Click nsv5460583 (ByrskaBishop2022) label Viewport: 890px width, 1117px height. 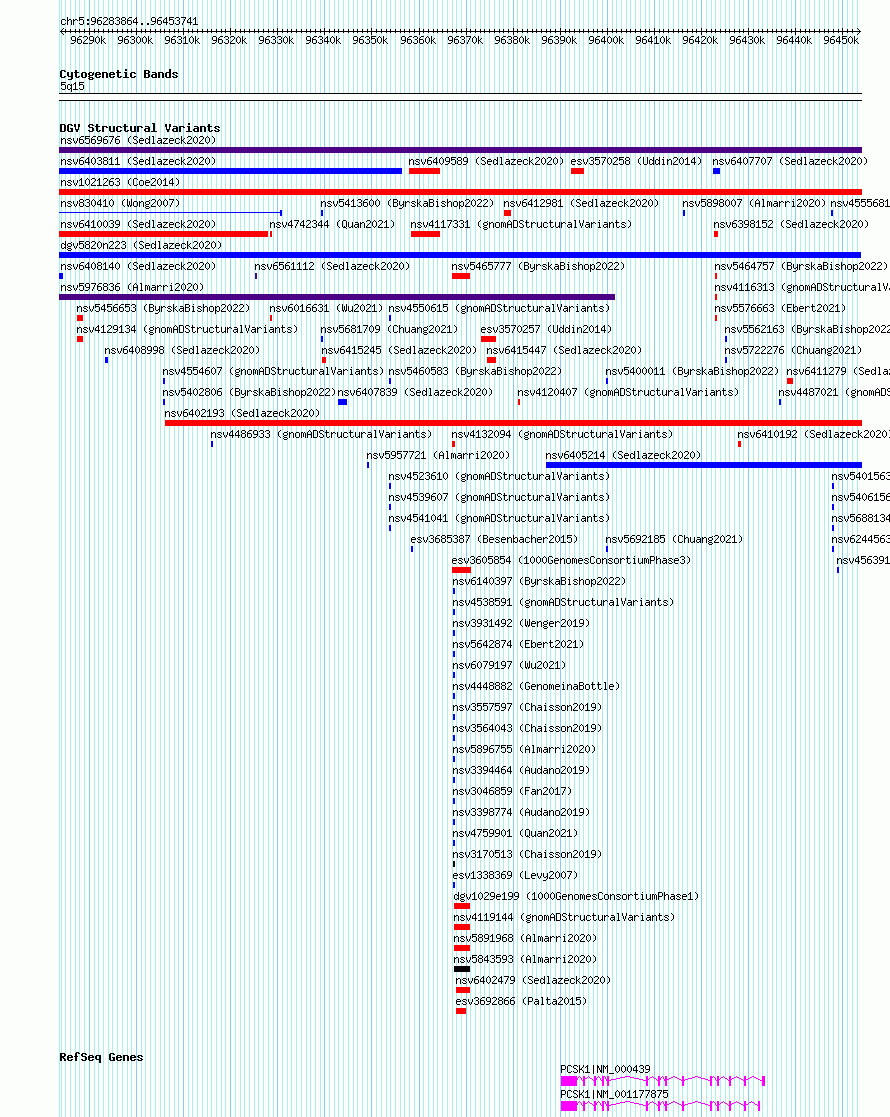(x=475, y=371)
